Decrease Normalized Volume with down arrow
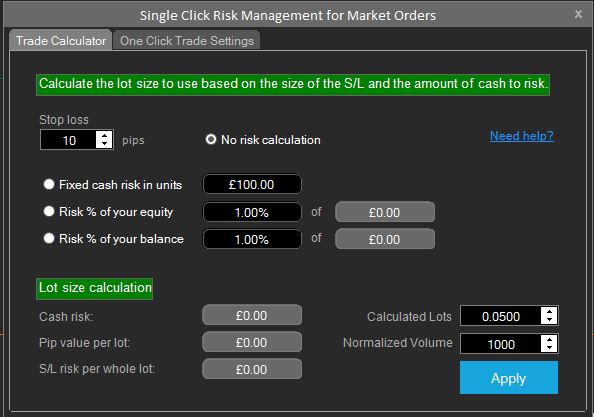594x417 pixels. pos(549,348)
